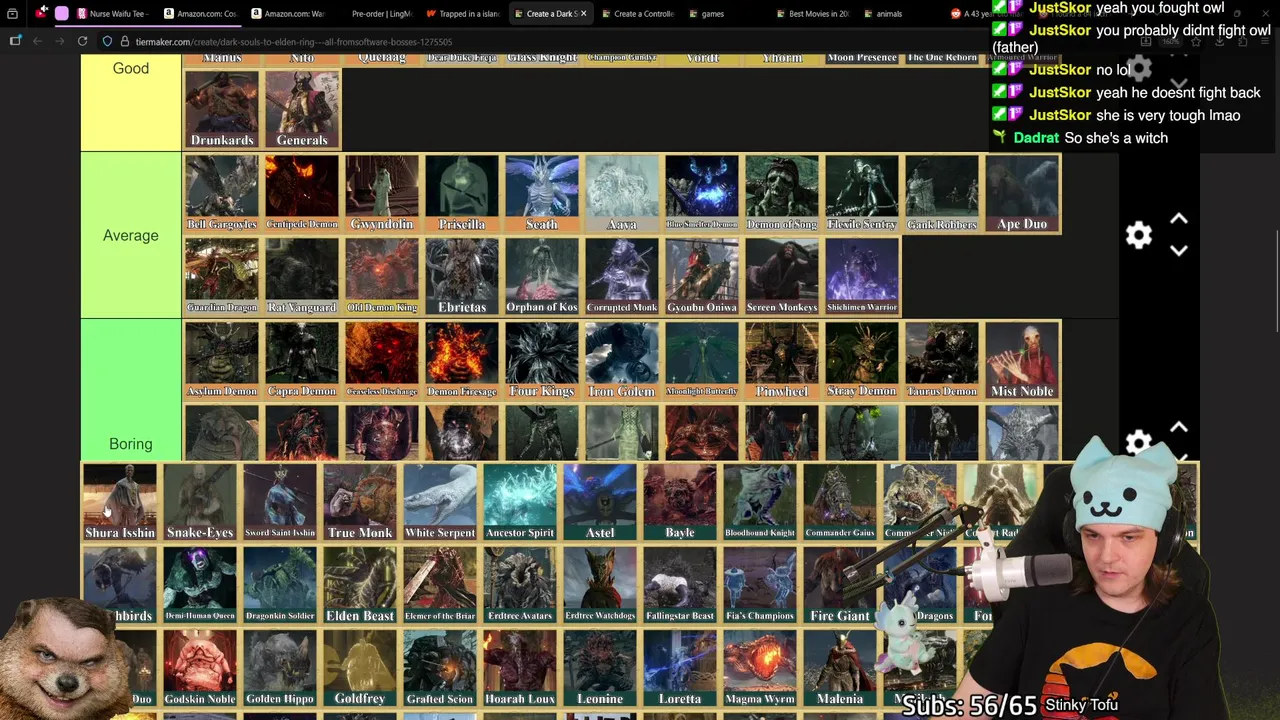The image size is (1280, 720).
Task: Open the pinned YouTube tab
Action: coord(40,13)
